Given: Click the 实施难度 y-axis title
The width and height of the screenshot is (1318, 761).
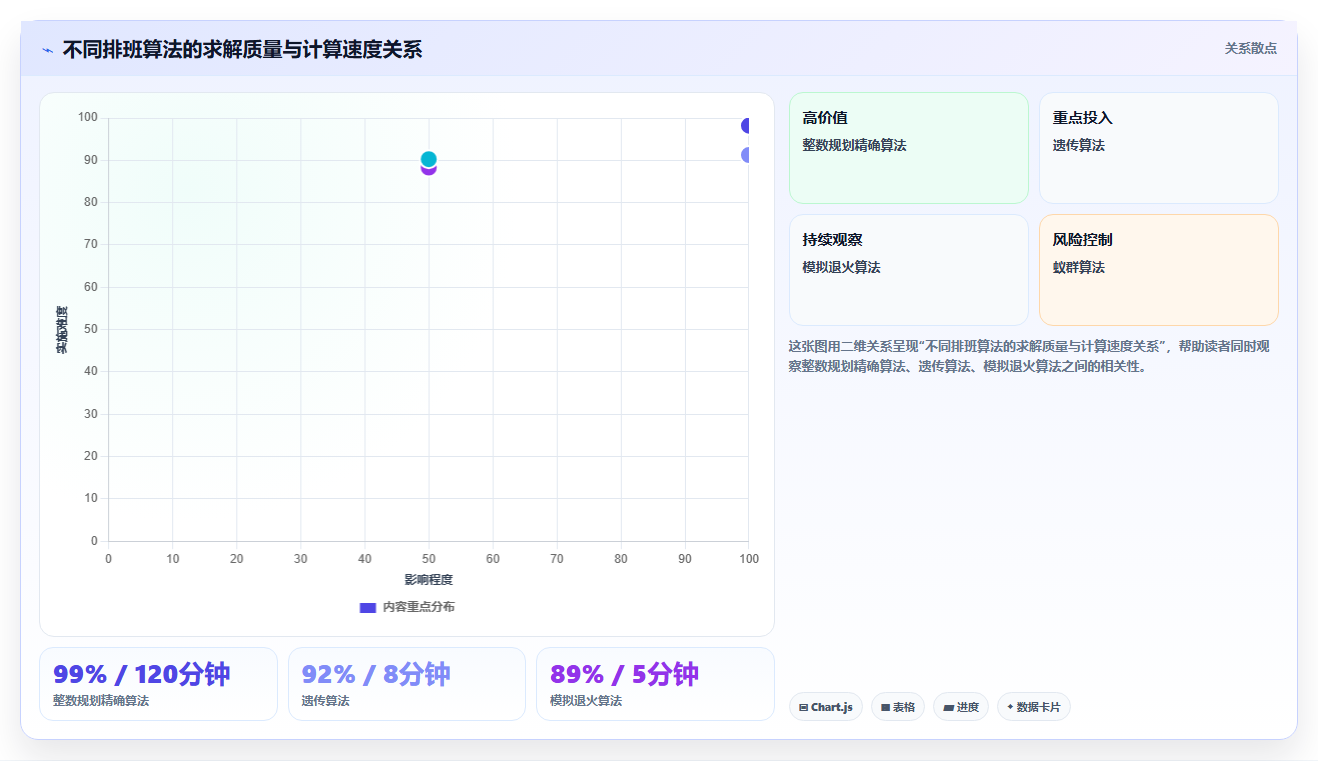Looking at the screenshot, I should point(62,329).
